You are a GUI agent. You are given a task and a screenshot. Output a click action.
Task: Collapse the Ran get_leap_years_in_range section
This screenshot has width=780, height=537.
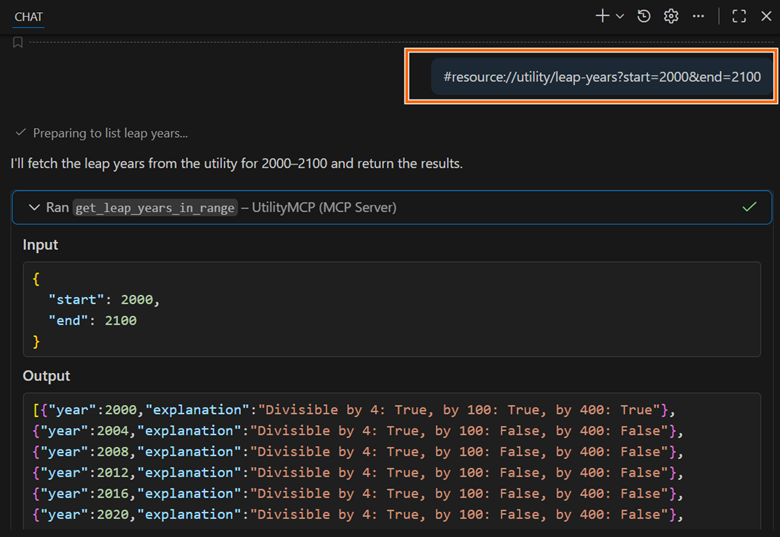tap(33, 207)
